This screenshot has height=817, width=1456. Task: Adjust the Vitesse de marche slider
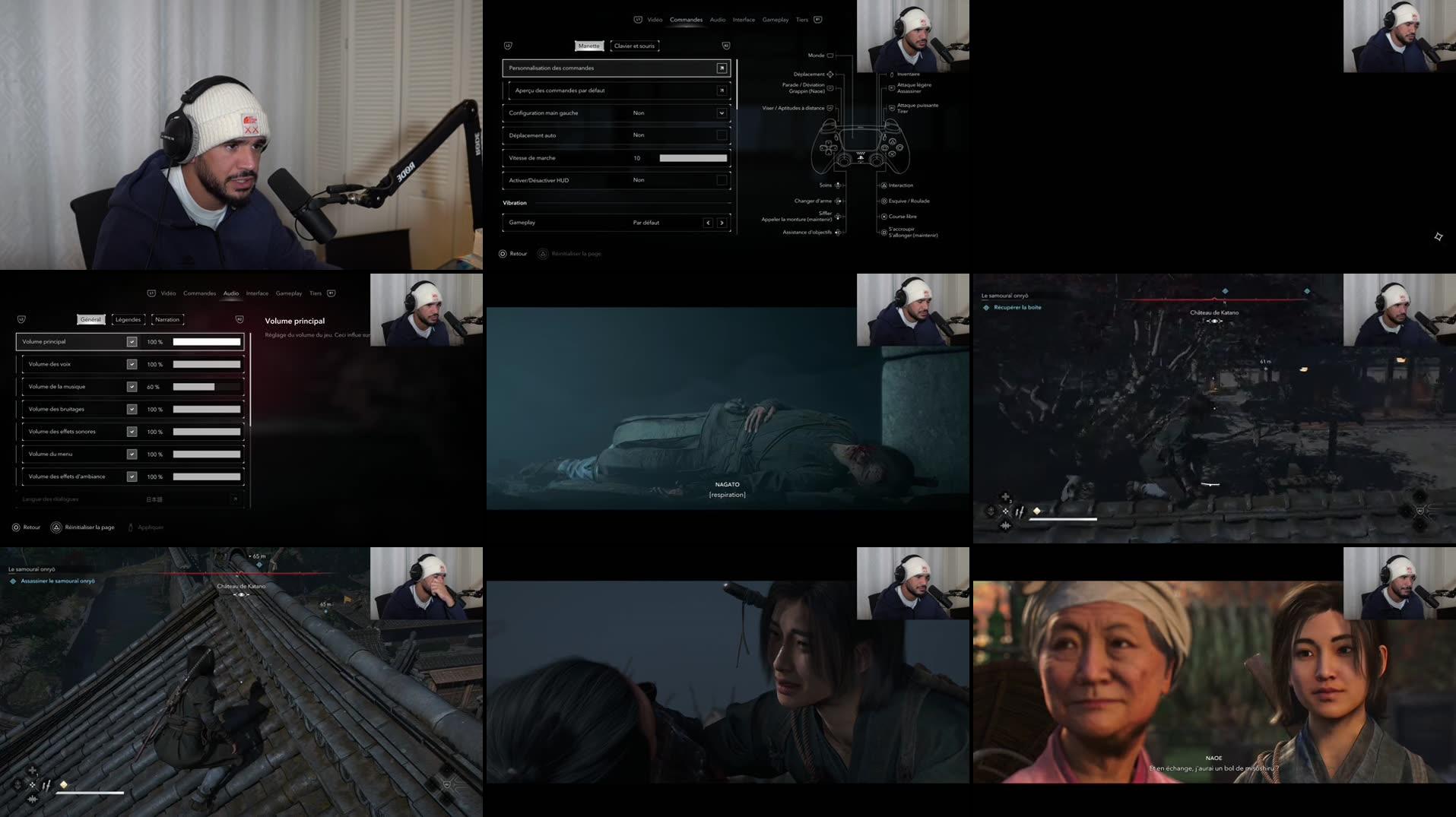(x=693, y=158)
